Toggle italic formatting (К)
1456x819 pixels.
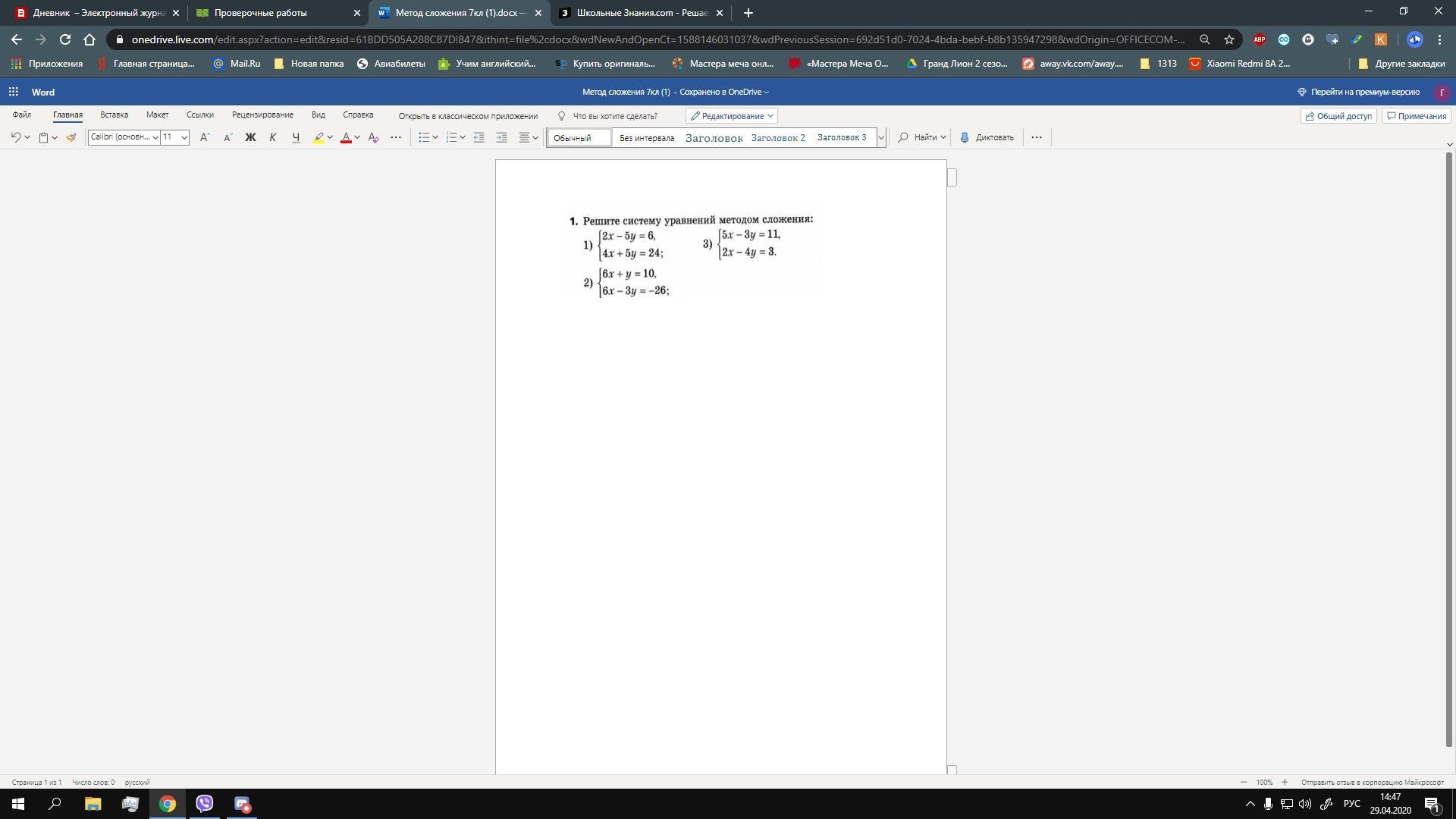click(273, 137)
